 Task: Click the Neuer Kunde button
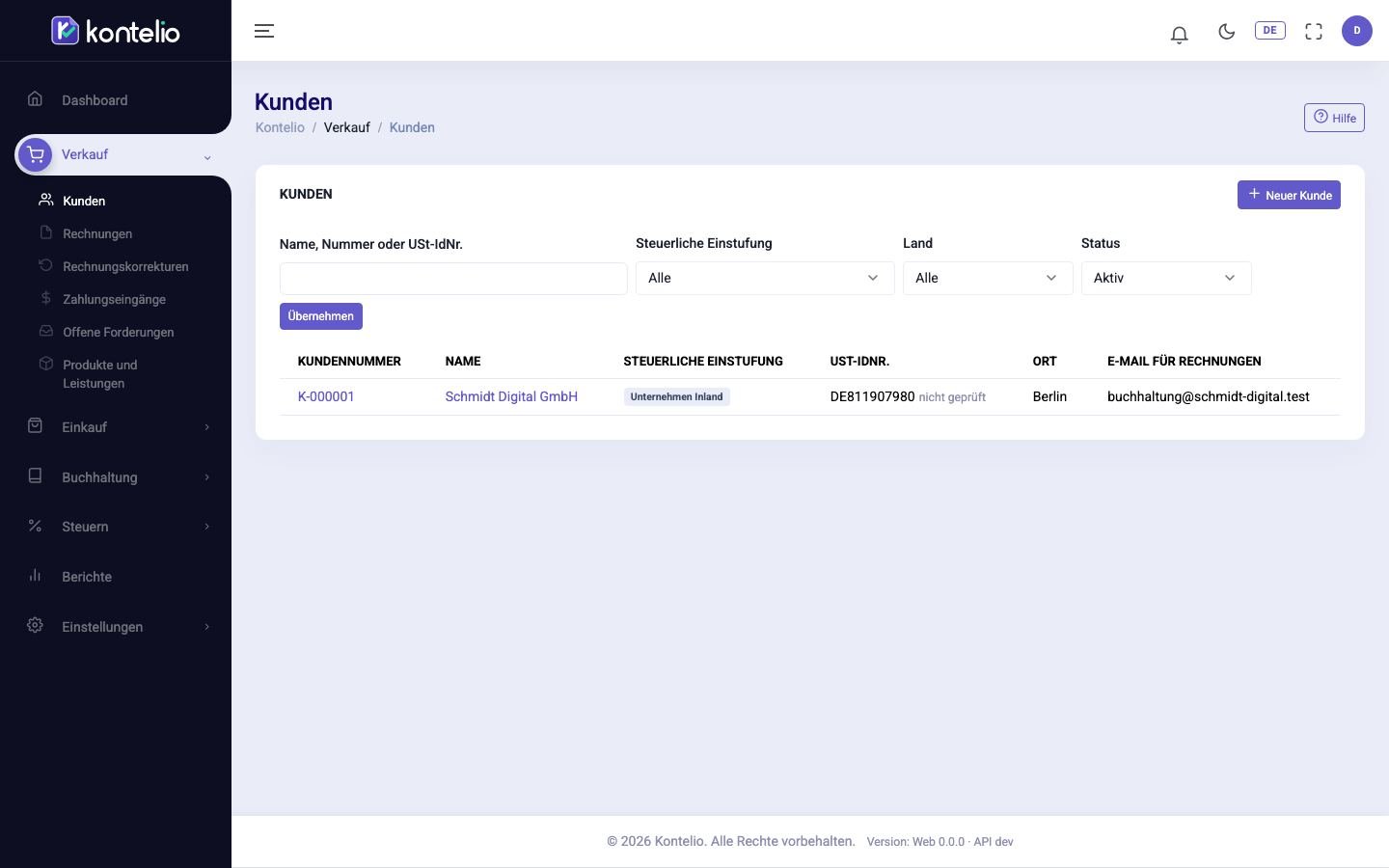tap(1289, 195)
